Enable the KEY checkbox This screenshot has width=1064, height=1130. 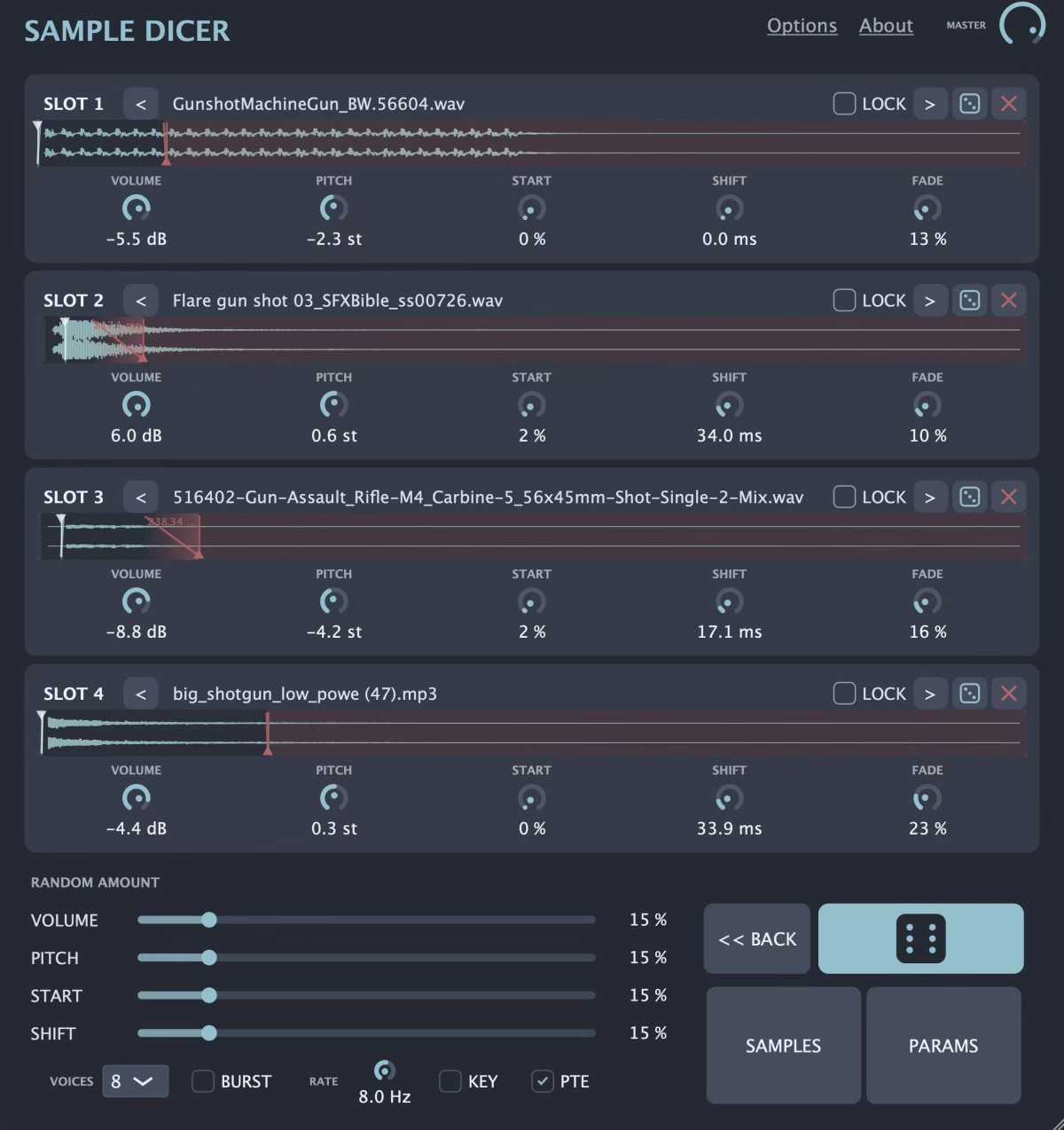(x=450, y=1081)
